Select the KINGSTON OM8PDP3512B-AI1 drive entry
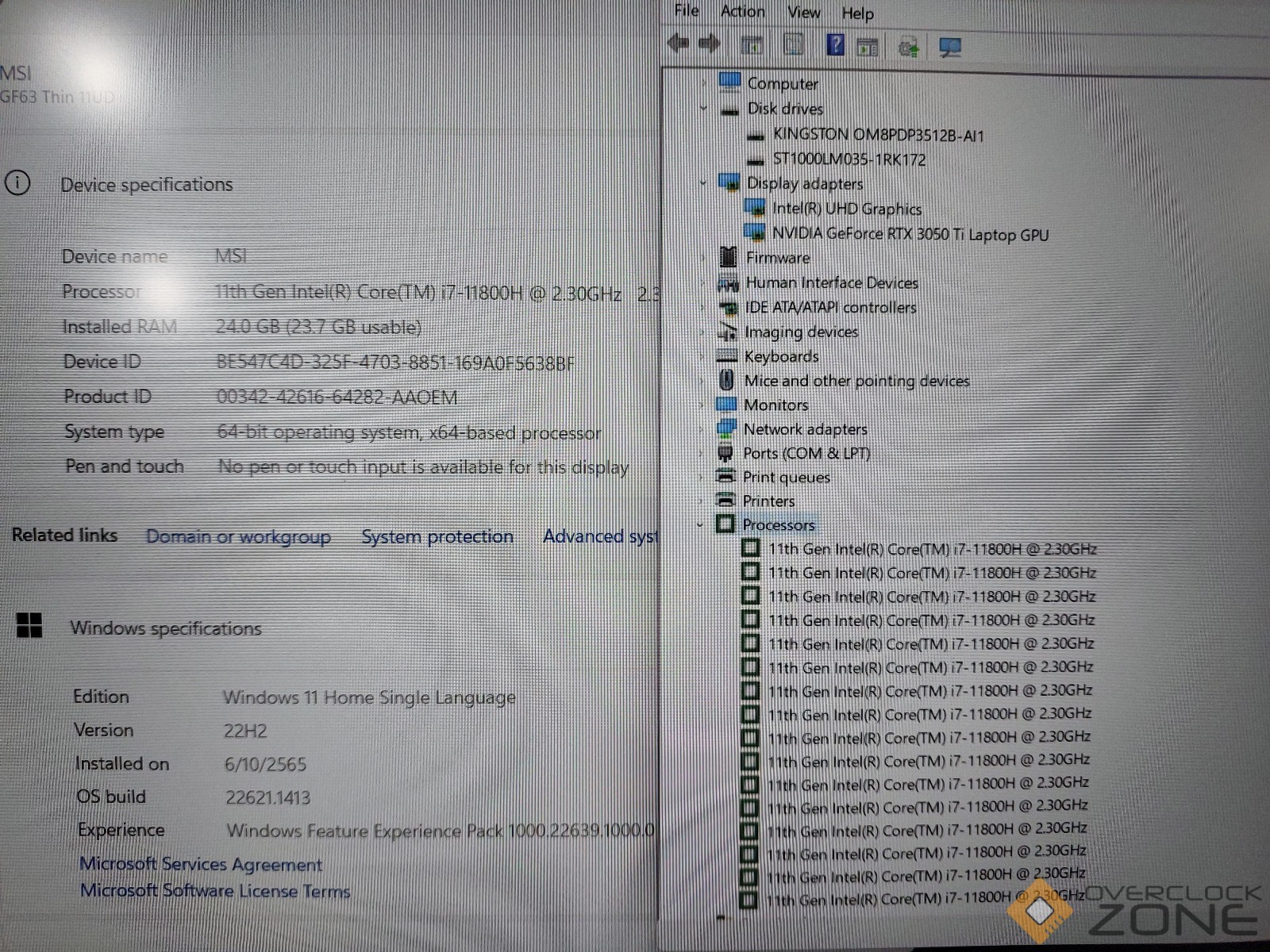1270x952 pixels. [879, 135]
